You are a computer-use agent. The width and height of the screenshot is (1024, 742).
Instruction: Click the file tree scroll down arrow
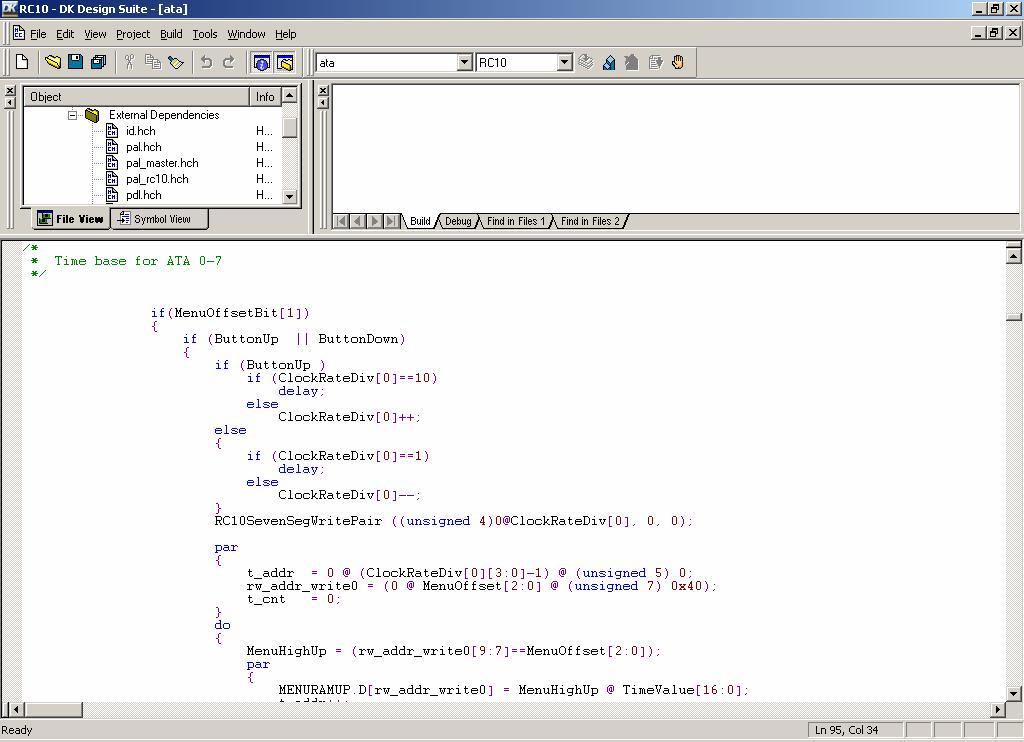click(290, 196)
